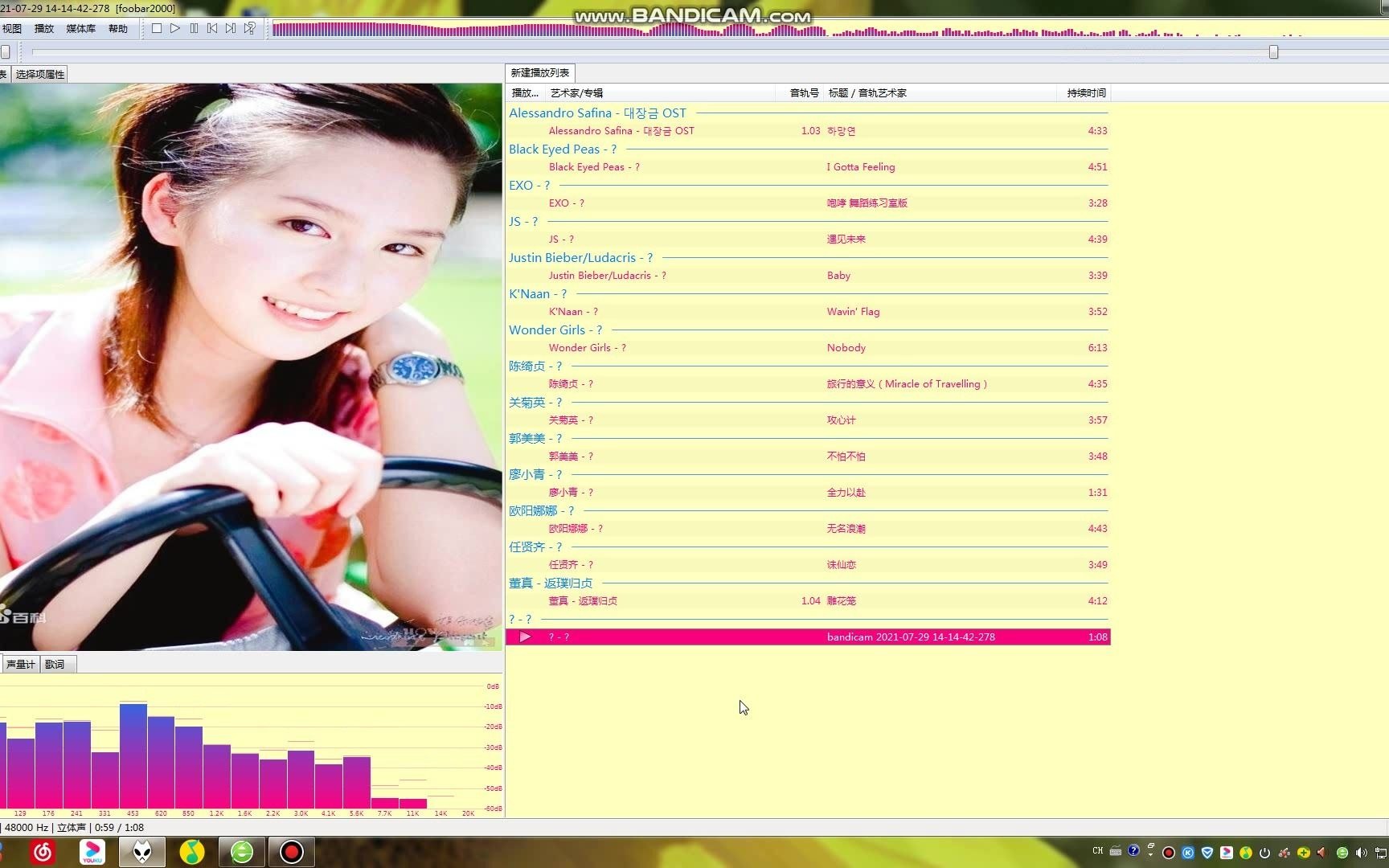Go to the previous track
1389x868 pixels.
coord(212,28)
